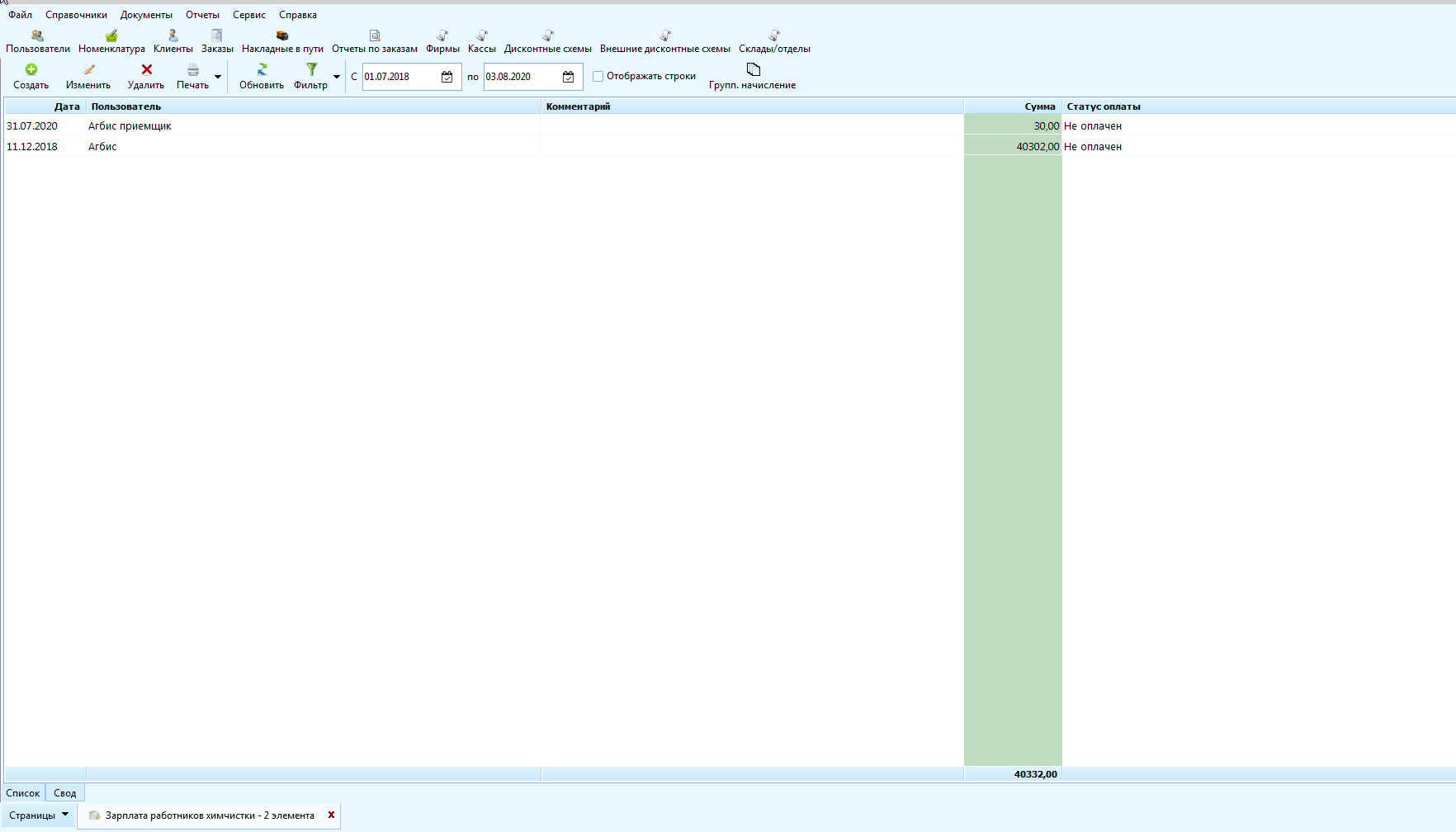
Task: Open the Клиенты toolbar icon
Action: coord(173,35)
